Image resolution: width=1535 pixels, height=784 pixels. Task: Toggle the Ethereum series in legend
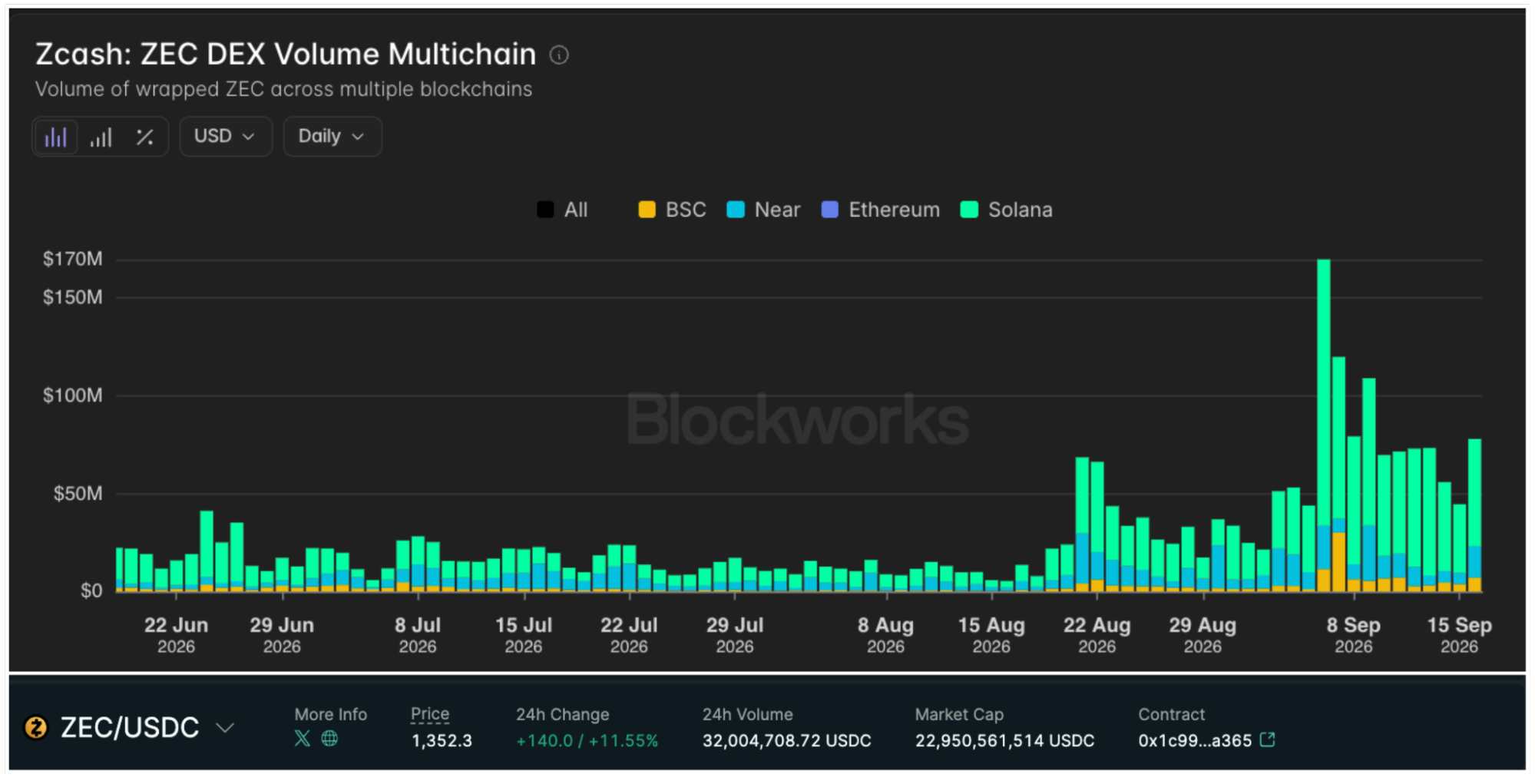pos(881,210)
